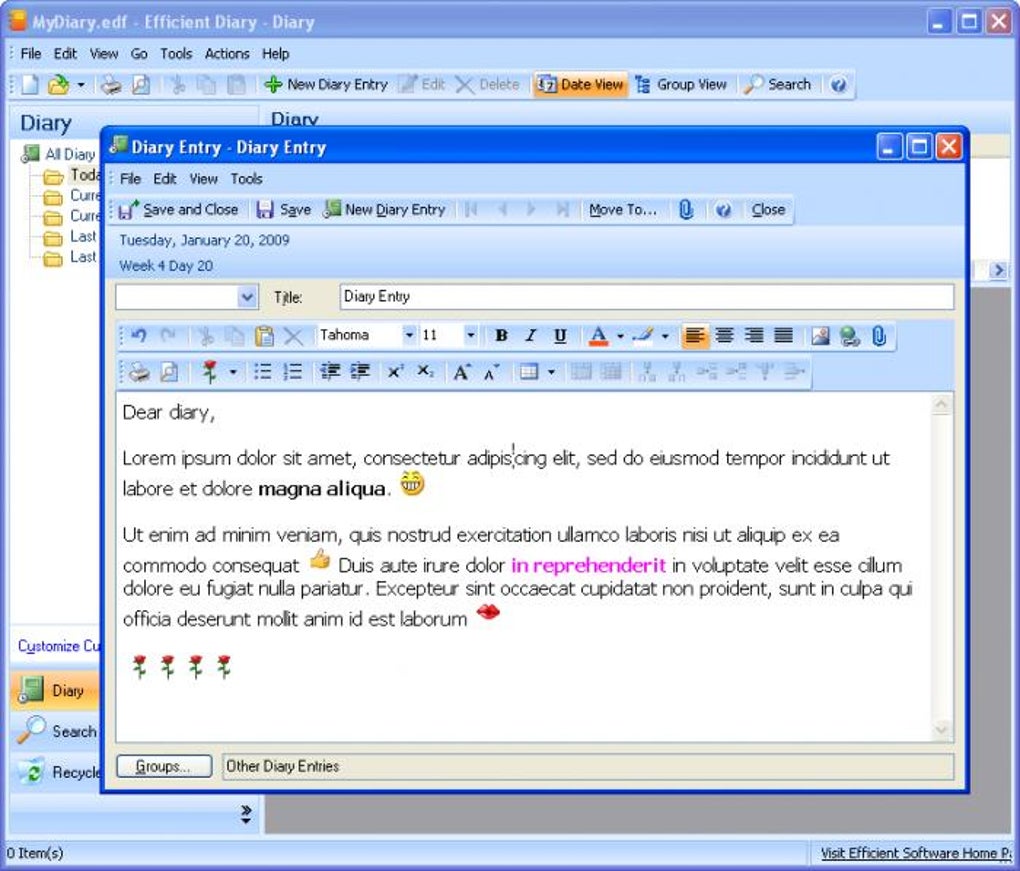Click open file folder icon in main toolbar
The width and height of the screenshot is (1020, 871).
[58, 85]
